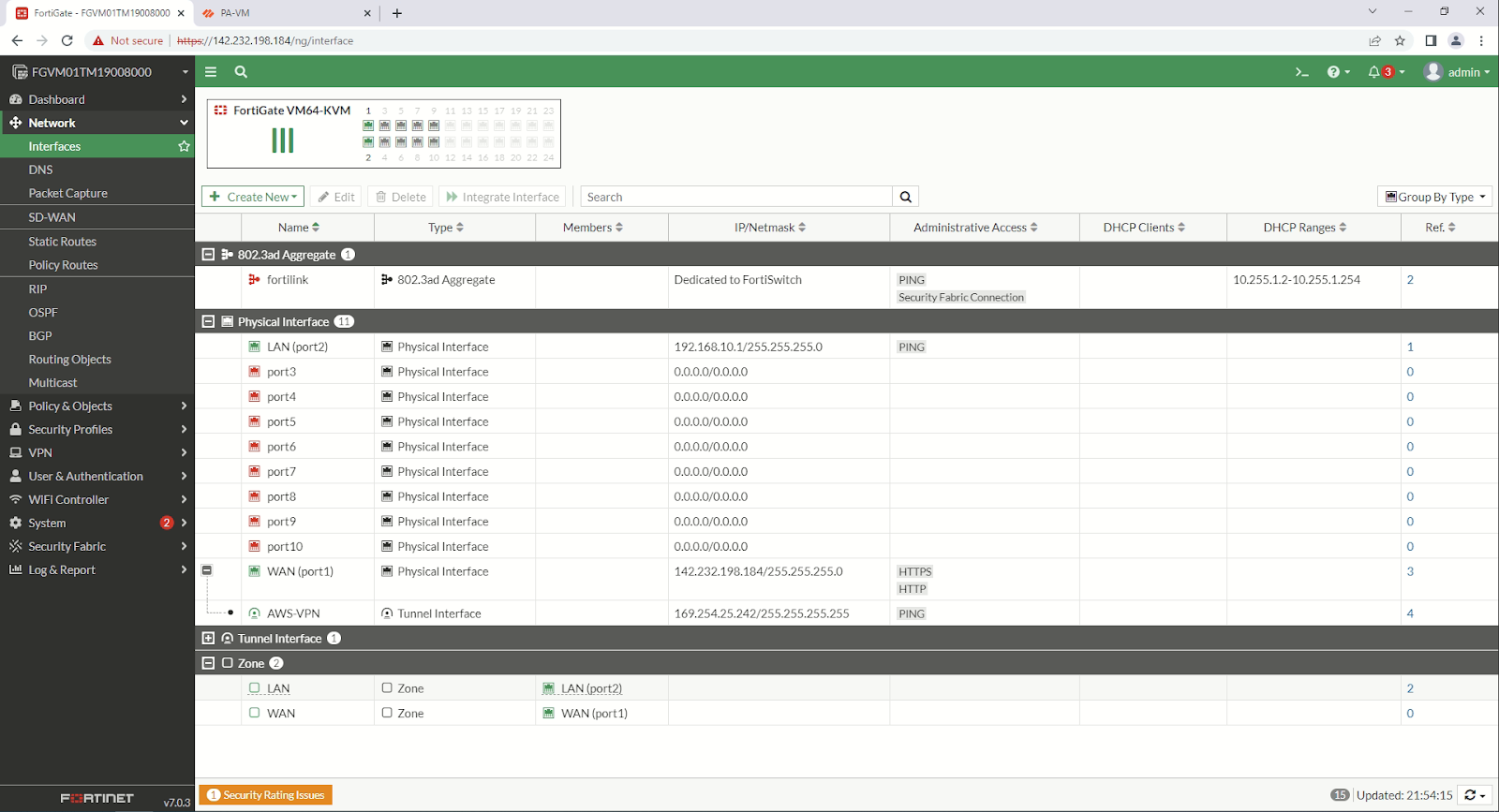Collapse the Zone group
The image size is (1499, 812).
(208, 663)
